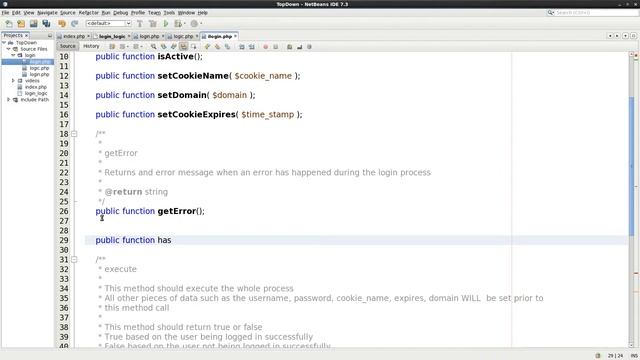
Task: Switch to the logic.php editor tab
Action: click(183, 36)
